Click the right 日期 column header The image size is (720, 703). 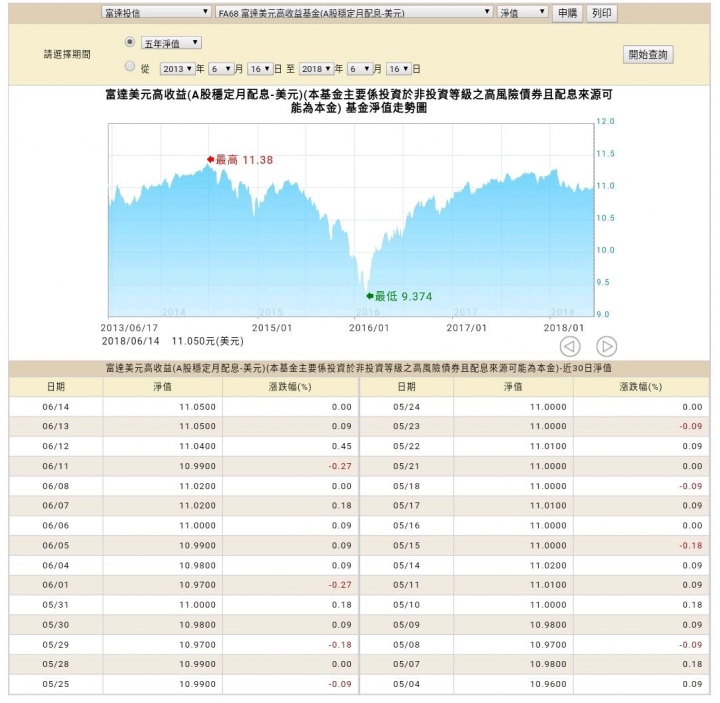click(406, 387)
